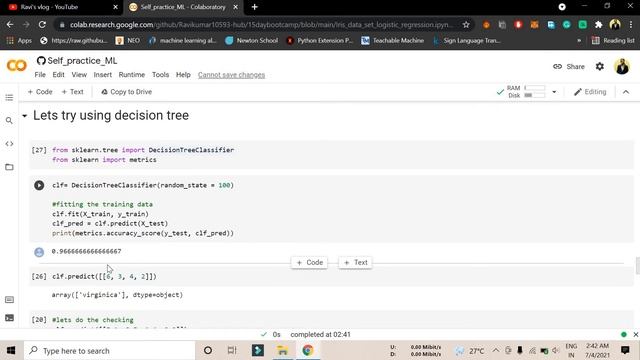Click the RAM usage bar indicator

(535, 88)
